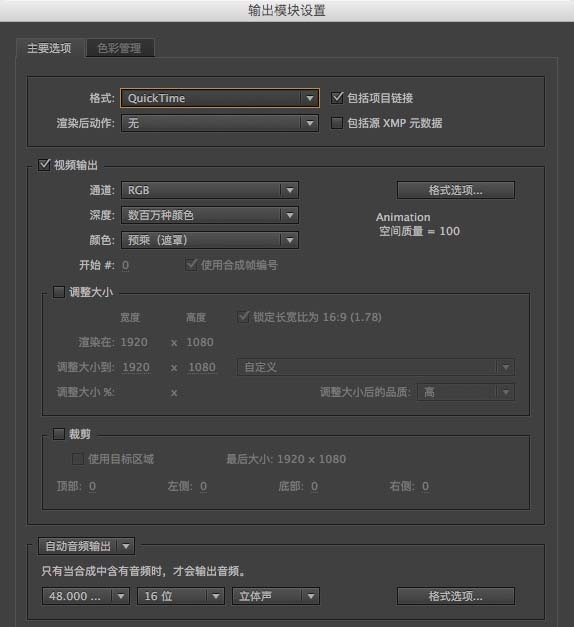Viewport: 574px width, 627px height.
Task: Open the 格式 QuickTime dropdown
Action: pos(220,98)
